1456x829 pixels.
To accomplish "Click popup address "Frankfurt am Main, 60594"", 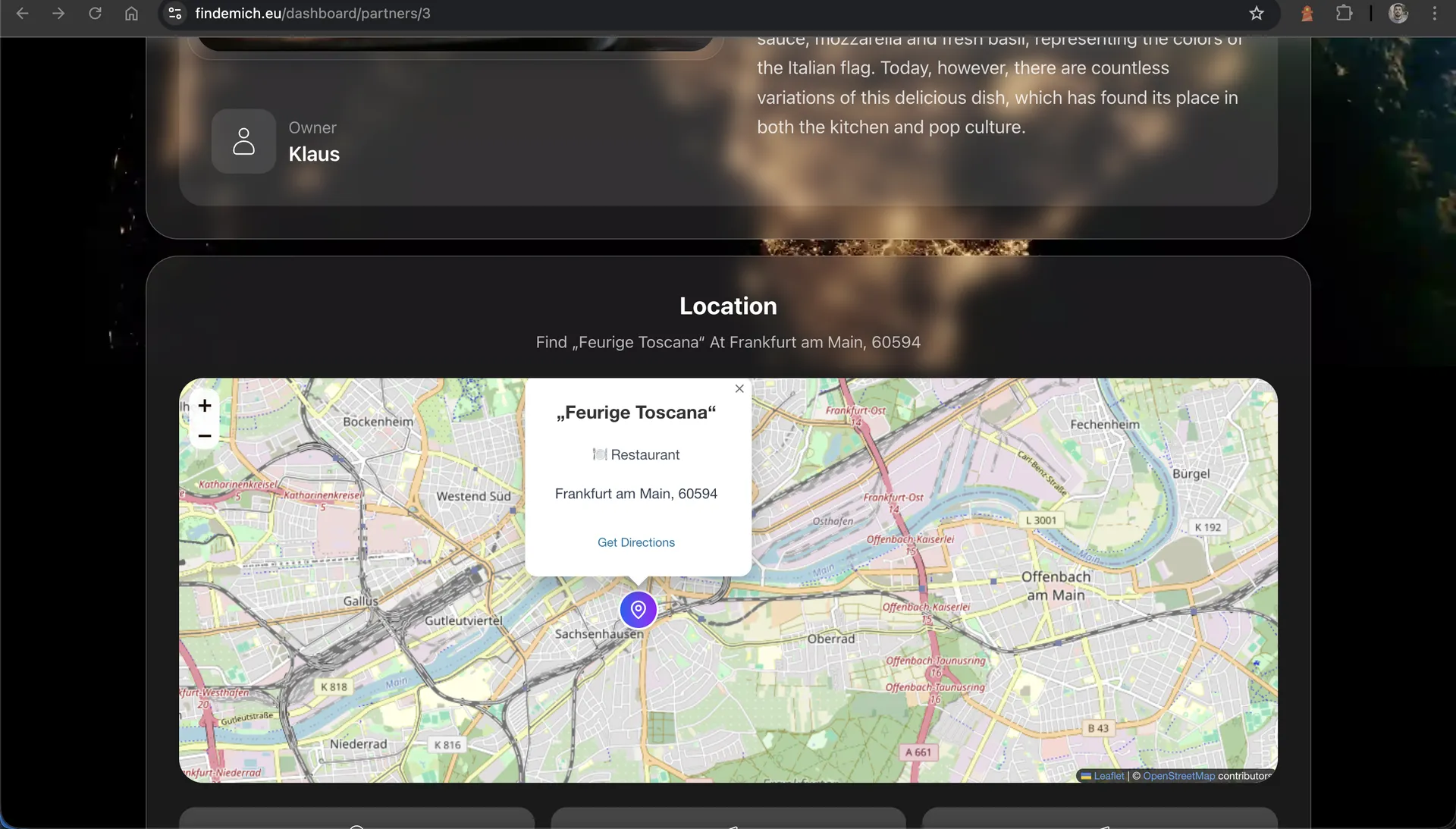I will click(x=636, y=494).
